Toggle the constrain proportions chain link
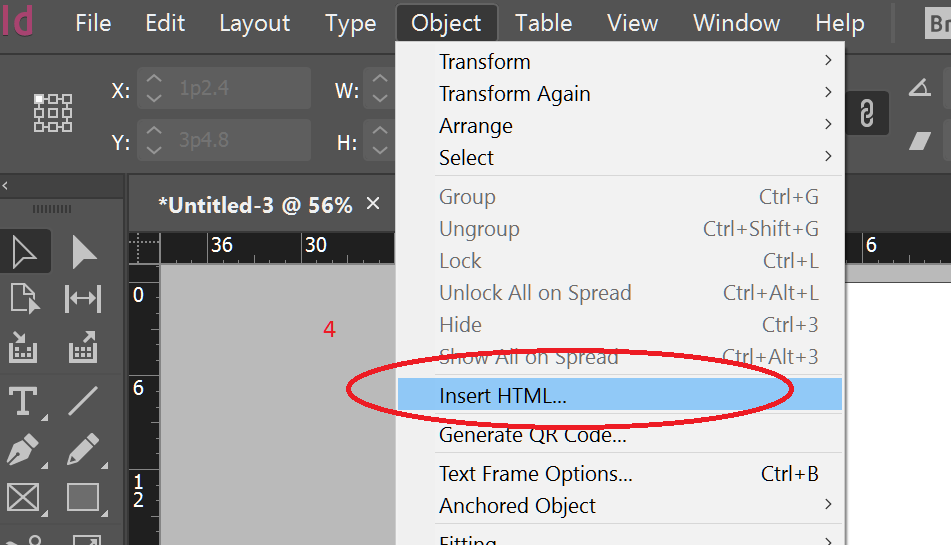 point(866,115)
